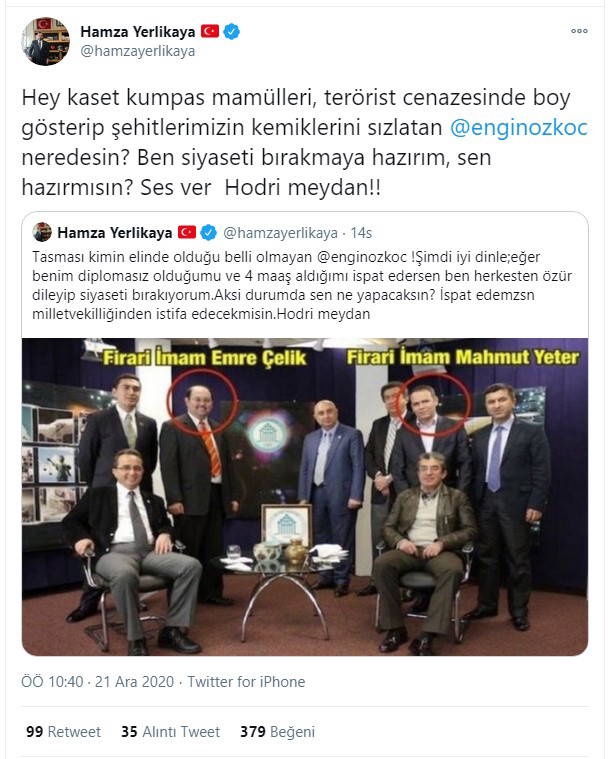Screen dimensions: 609x759
Task: Open the attached group photo
Action: pos(305,497)
